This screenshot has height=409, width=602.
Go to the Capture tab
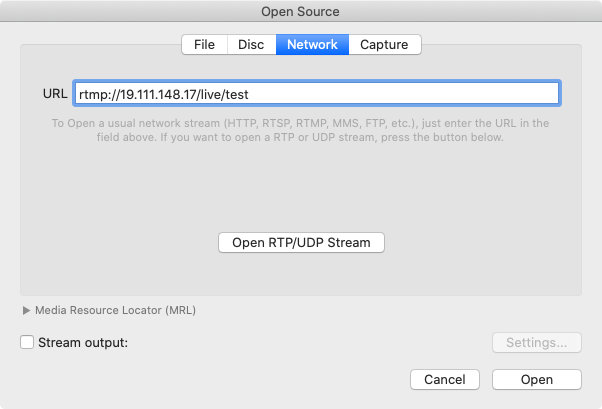385,44
